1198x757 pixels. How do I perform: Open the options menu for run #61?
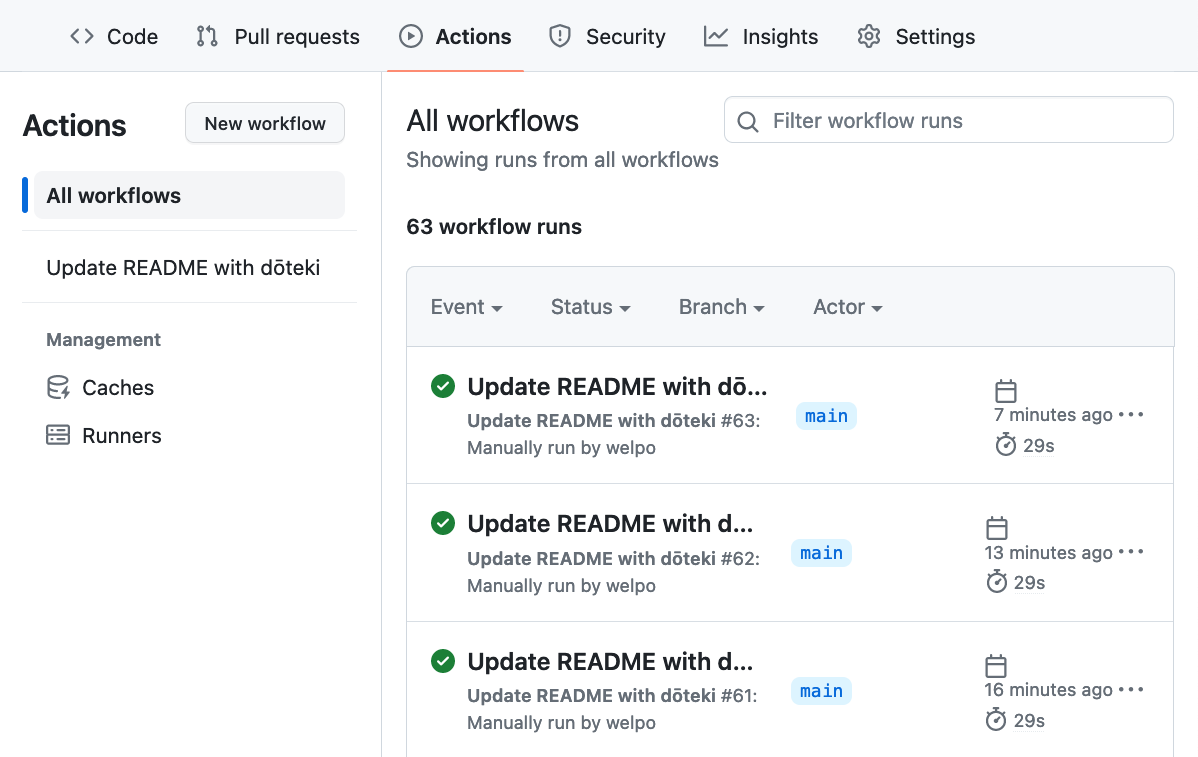point(1131,689)
